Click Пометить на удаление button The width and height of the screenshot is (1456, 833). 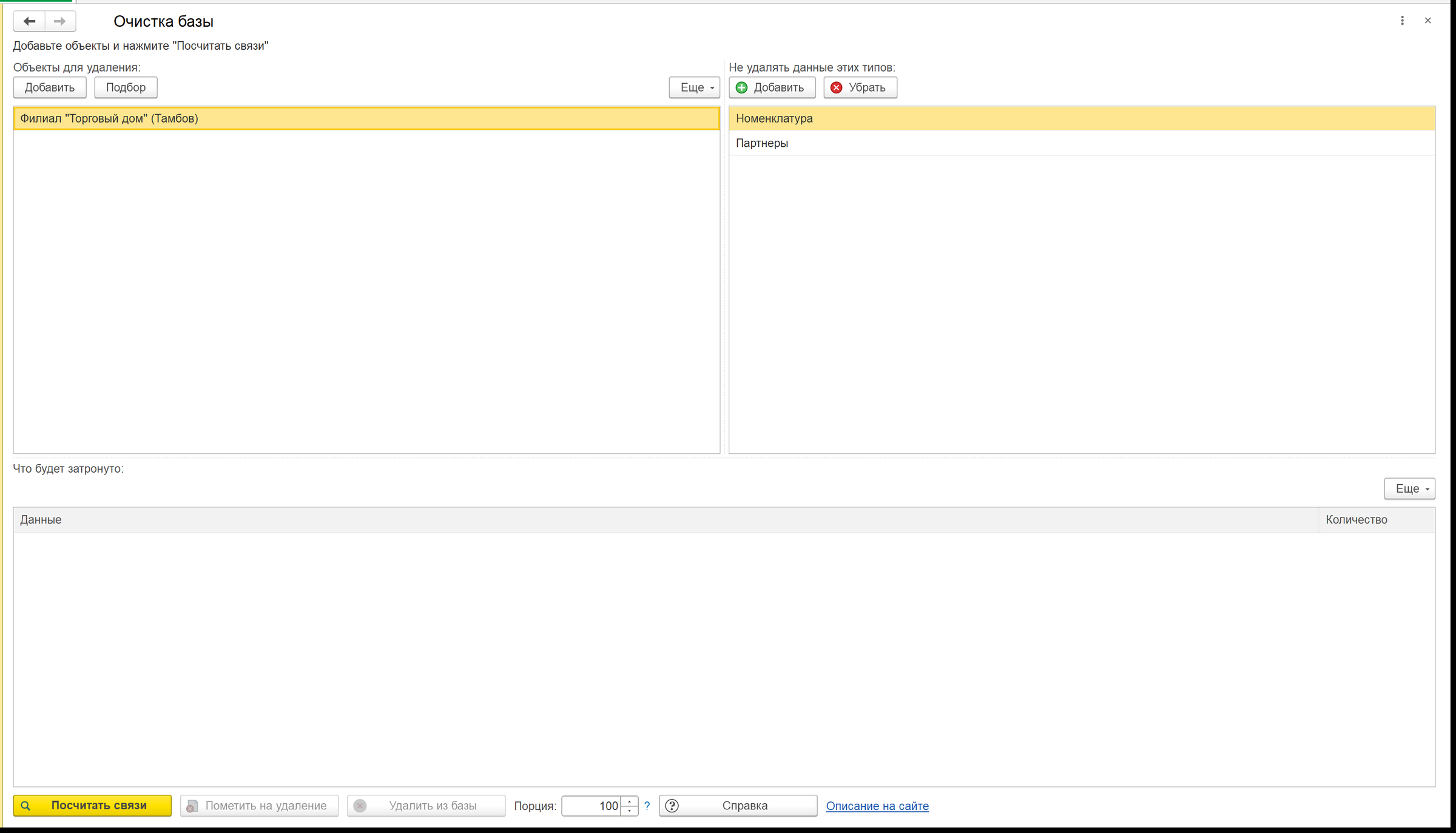click(259, 806)
